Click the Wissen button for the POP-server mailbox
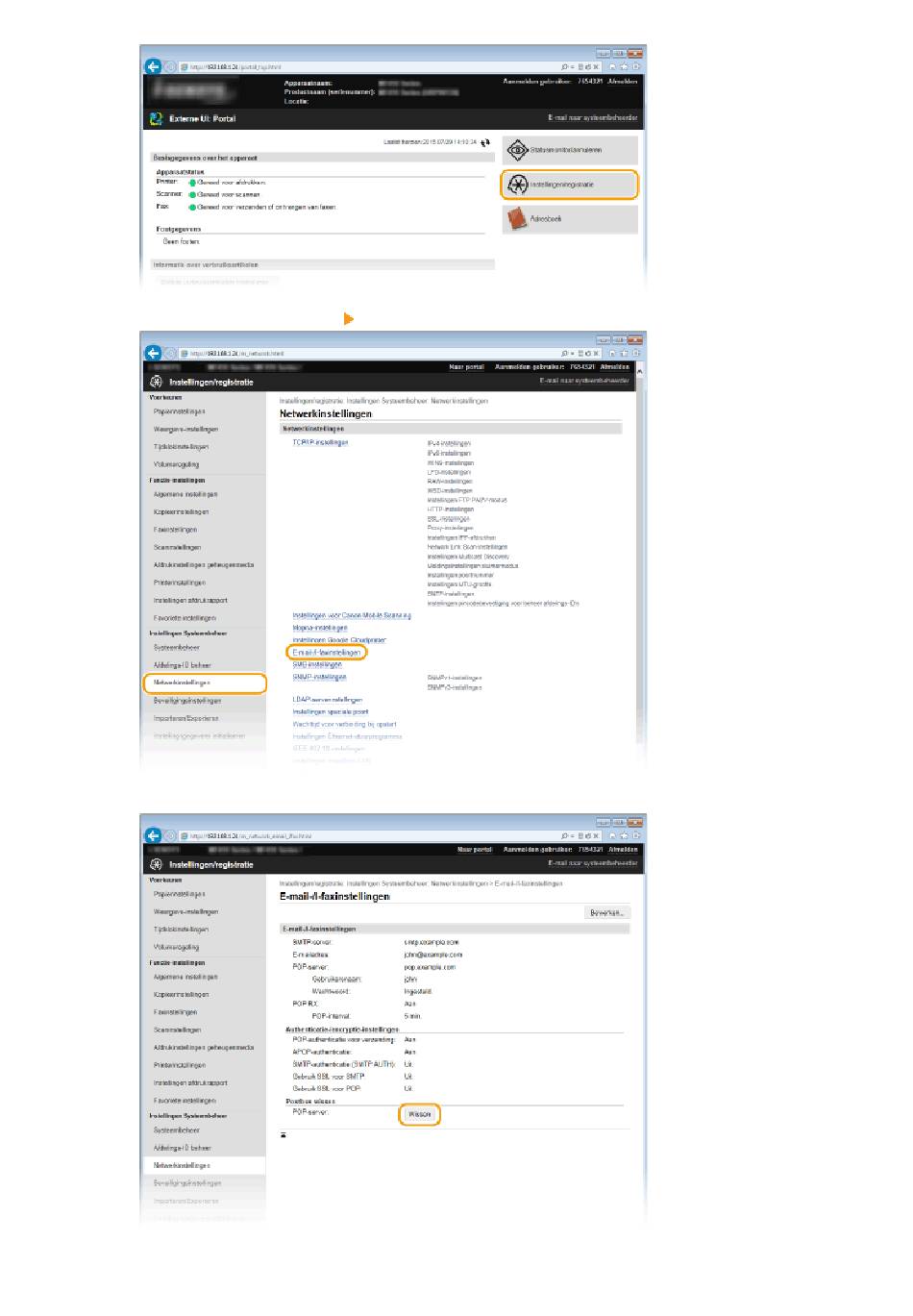Screen dimensions: 913x1316 tap(419, 1114)
